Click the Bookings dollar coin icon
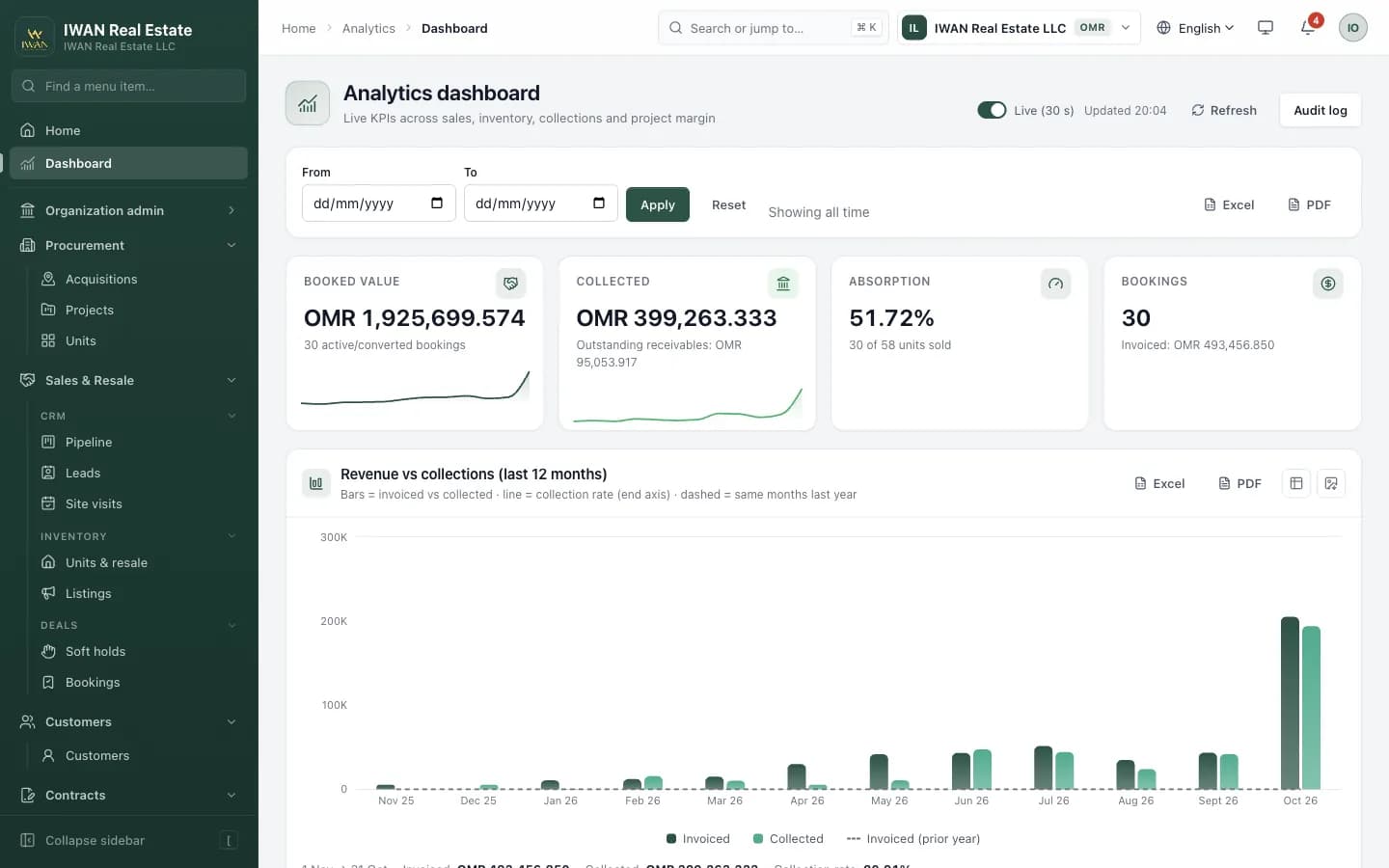This screenshot has height=868, width=1389. point(1328,284)
